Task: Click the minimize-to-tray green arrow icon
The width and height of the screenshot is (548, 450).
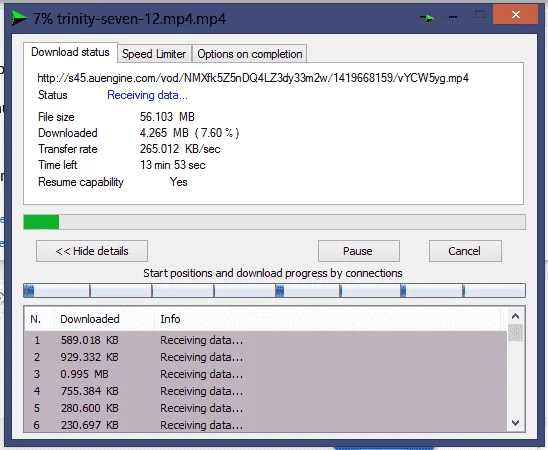Action: pyautogui.click(x=427, y=18)
